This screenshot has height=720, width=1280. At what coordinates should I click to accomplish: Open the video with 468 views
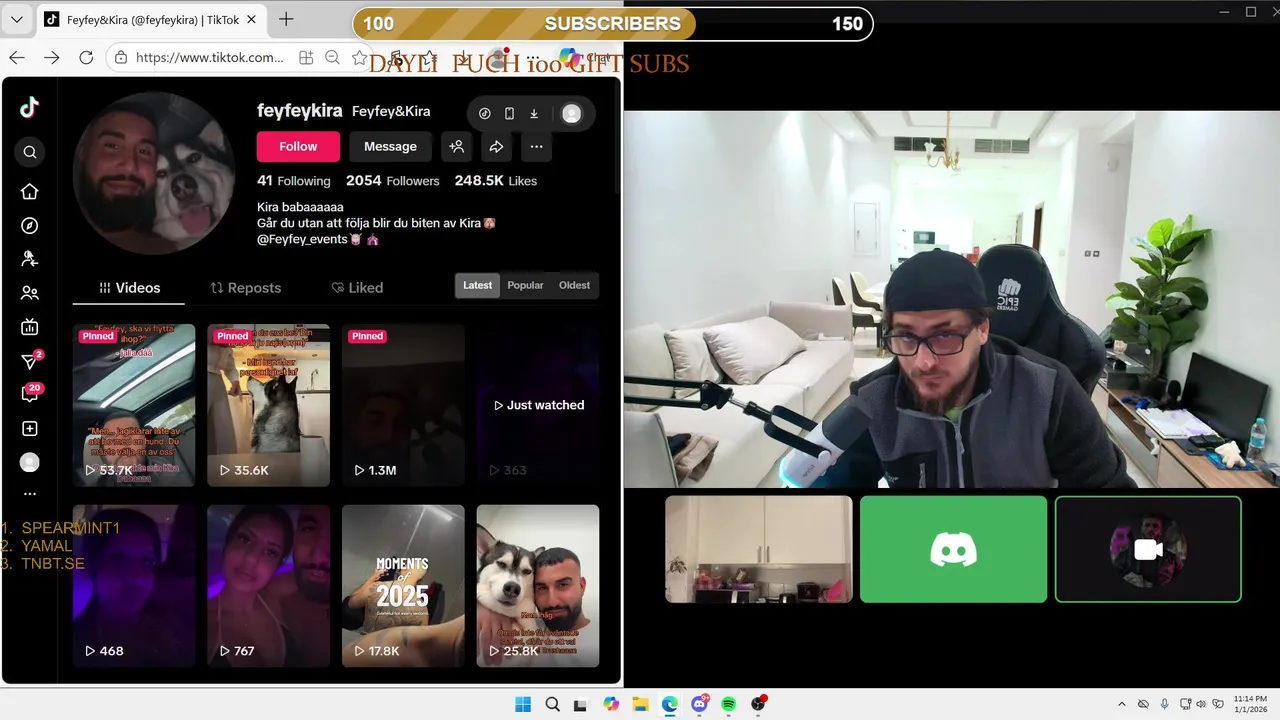tap(134, 586)
